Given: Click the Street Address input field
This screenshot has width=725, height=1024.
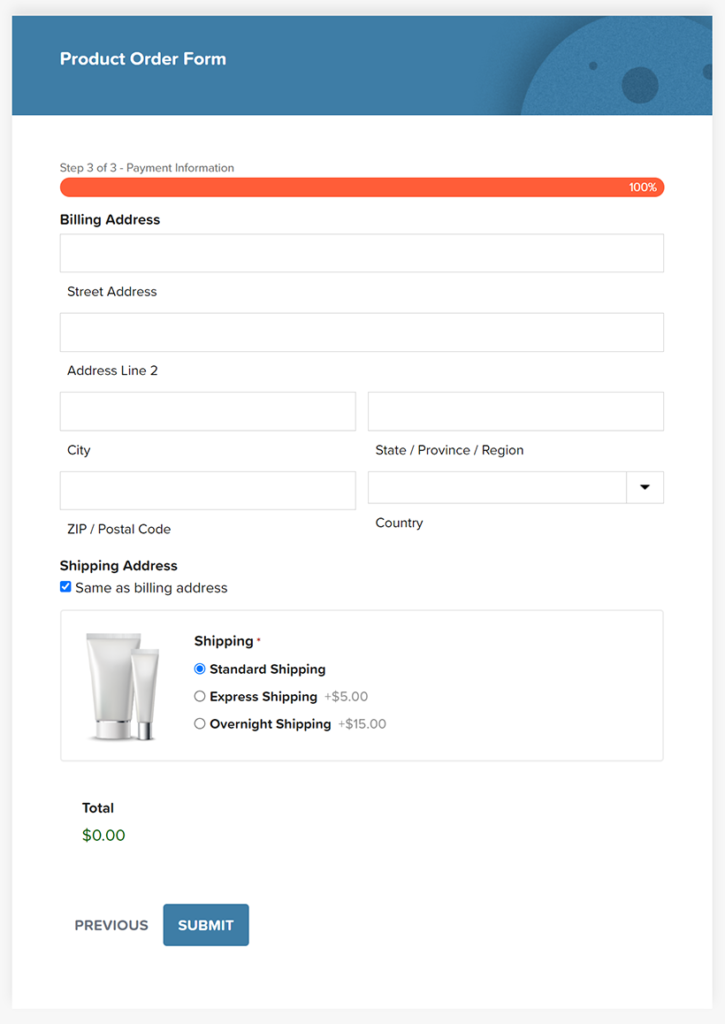Looking at the screenshot, I should [x=362, y=253].
